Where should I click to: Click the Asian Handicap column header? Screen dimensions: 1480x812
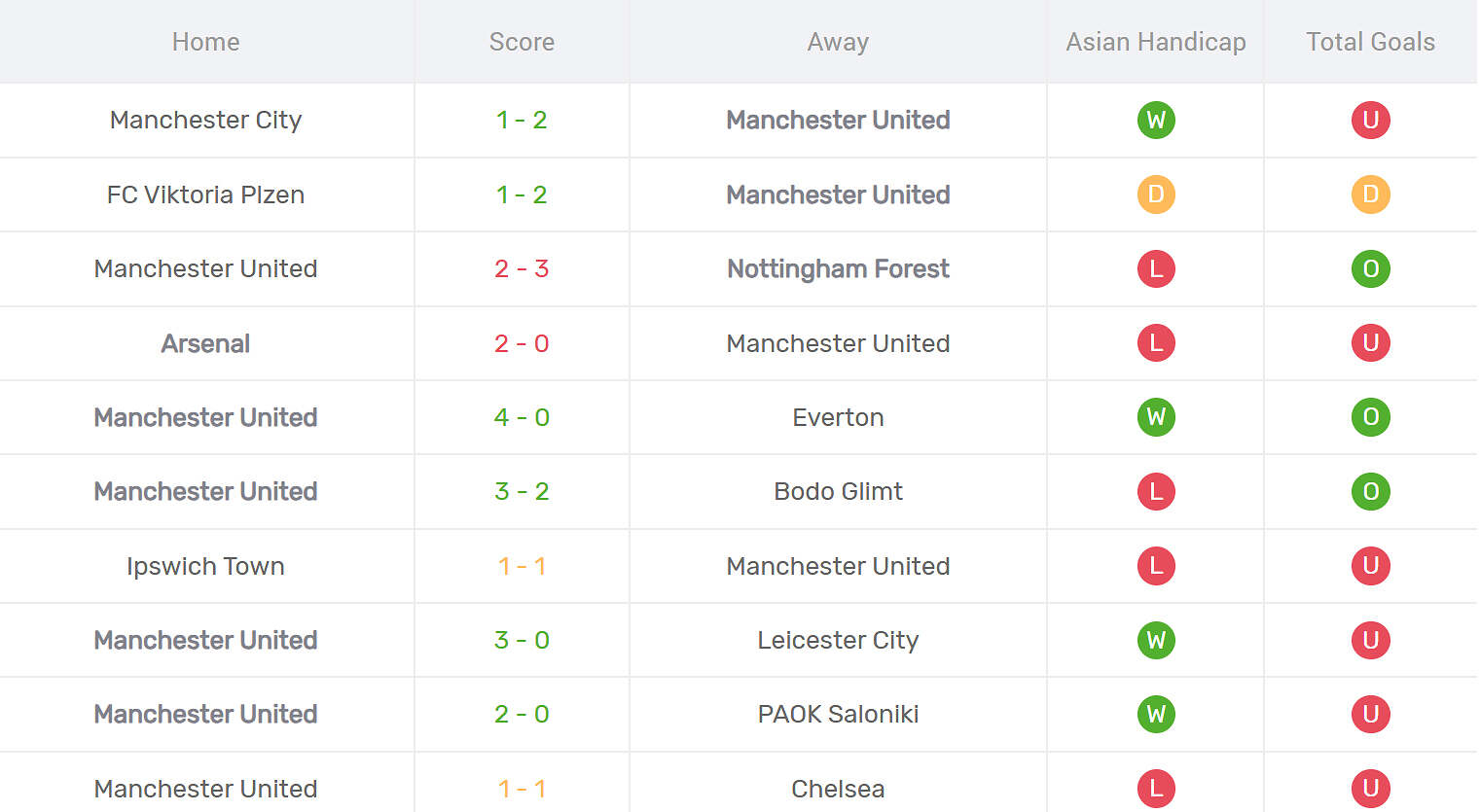[x=1156, y=42]
